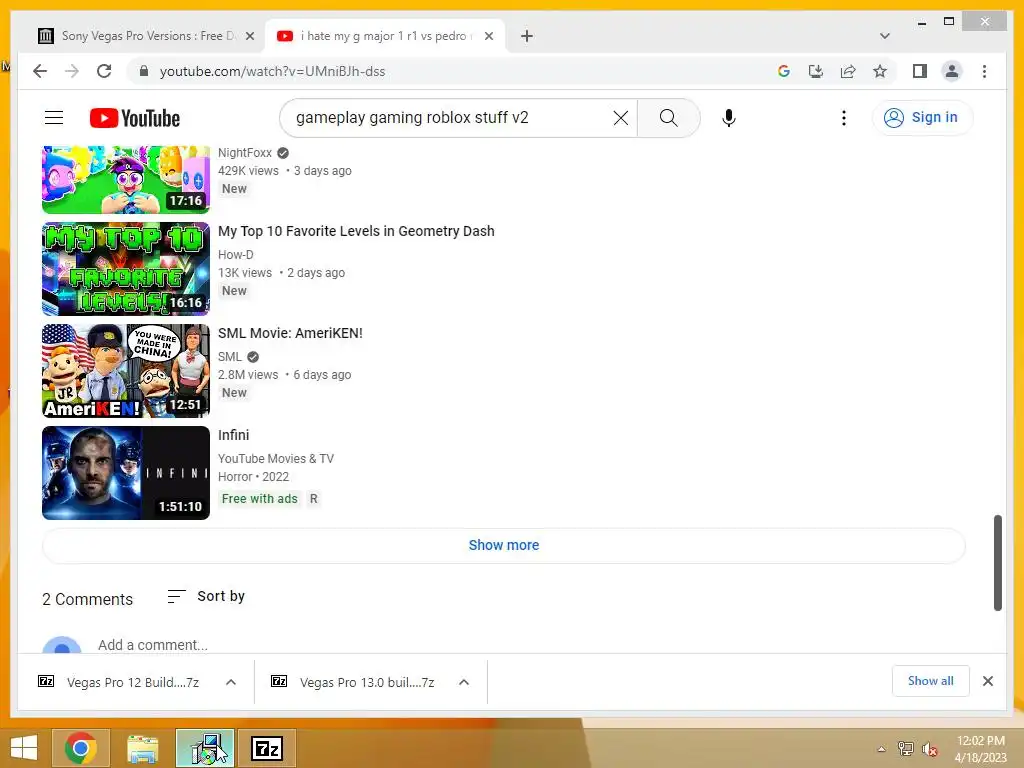This screenshot has width=1024, height=768.
Task: Open the Infini movie title
Action: point(234,435)
